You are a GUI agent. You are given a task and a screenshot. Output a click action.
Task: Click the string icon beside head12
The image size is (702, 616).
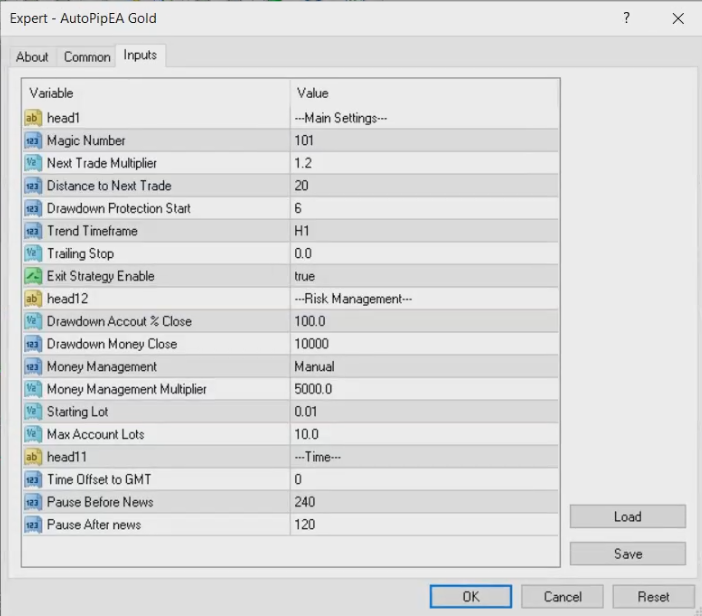[33, 299]
